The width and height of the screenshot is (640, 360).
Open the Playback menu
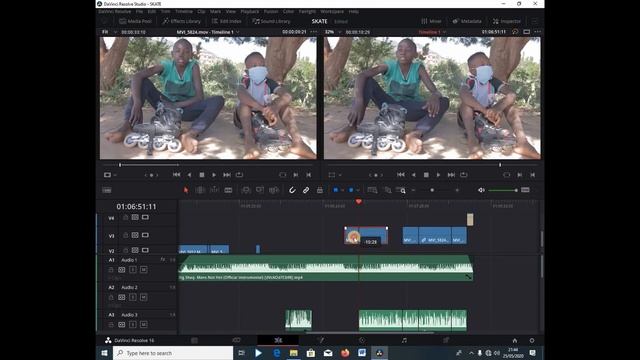click(x=250, y=12)
